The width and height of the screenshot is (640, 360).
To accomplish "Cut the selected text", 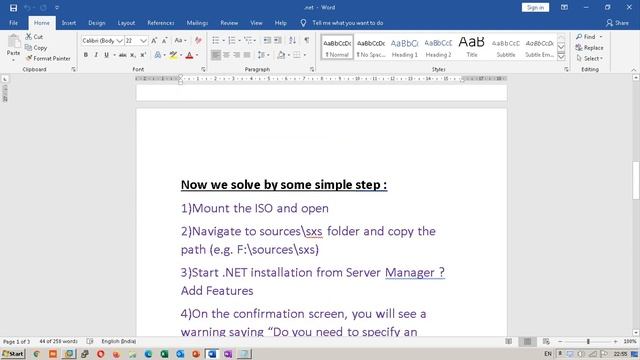I will [x=34, y=37].
